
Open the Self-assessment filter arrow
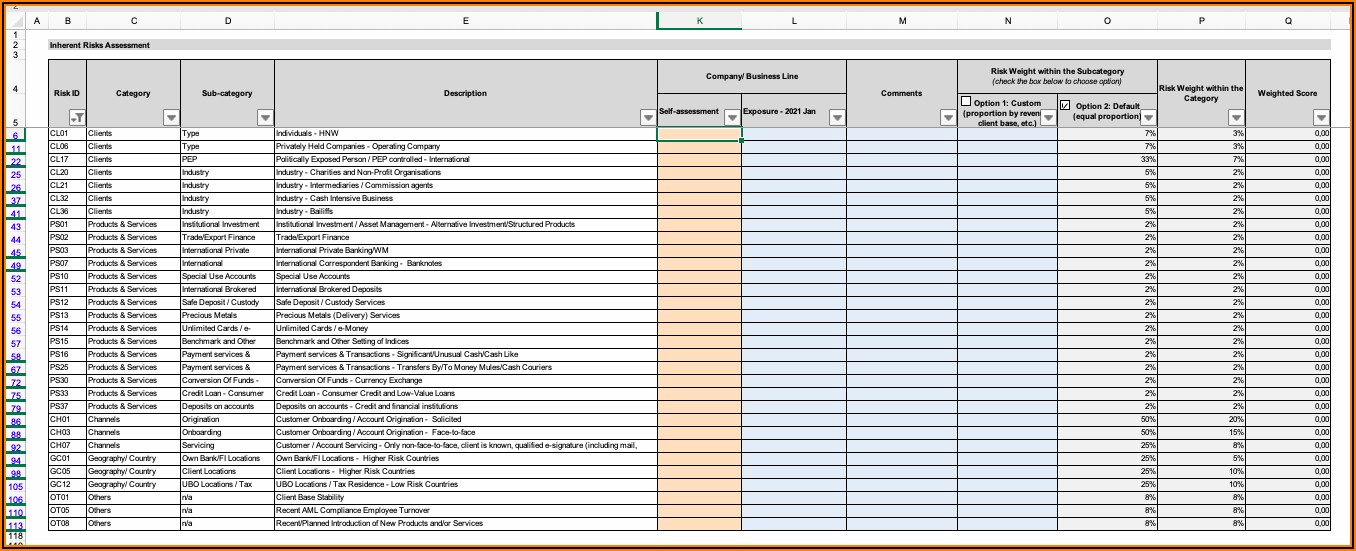coord(732,118)
